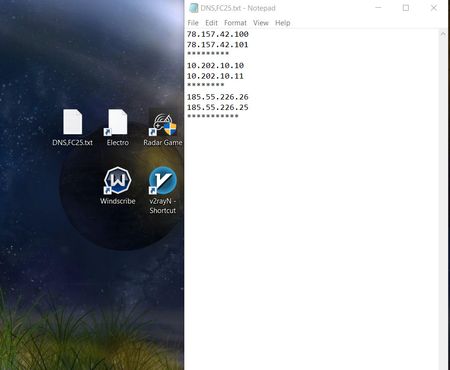Image resolution: width=450 pixels, height=370 pixels.
Task: Select the Windscribe desktop icon
Action: pos(118,186)
